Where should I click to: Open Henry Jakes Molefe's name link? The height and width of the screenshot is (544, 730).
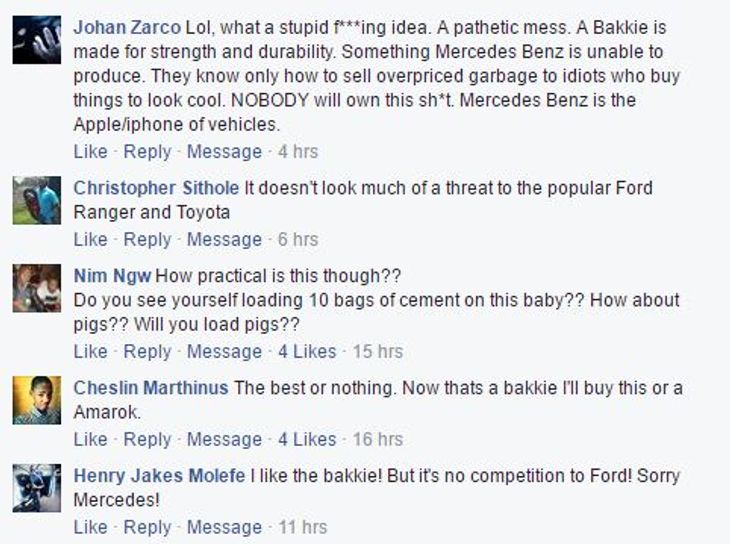click(x=159, y=476)
